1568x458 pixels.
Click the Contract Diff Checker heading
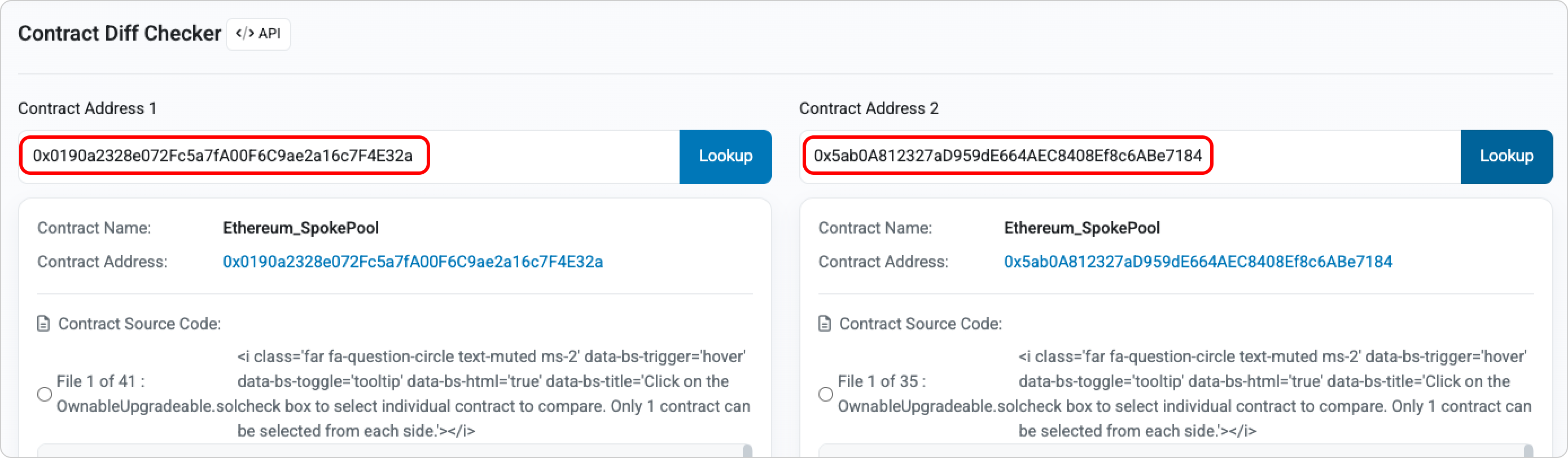point(119,33)
